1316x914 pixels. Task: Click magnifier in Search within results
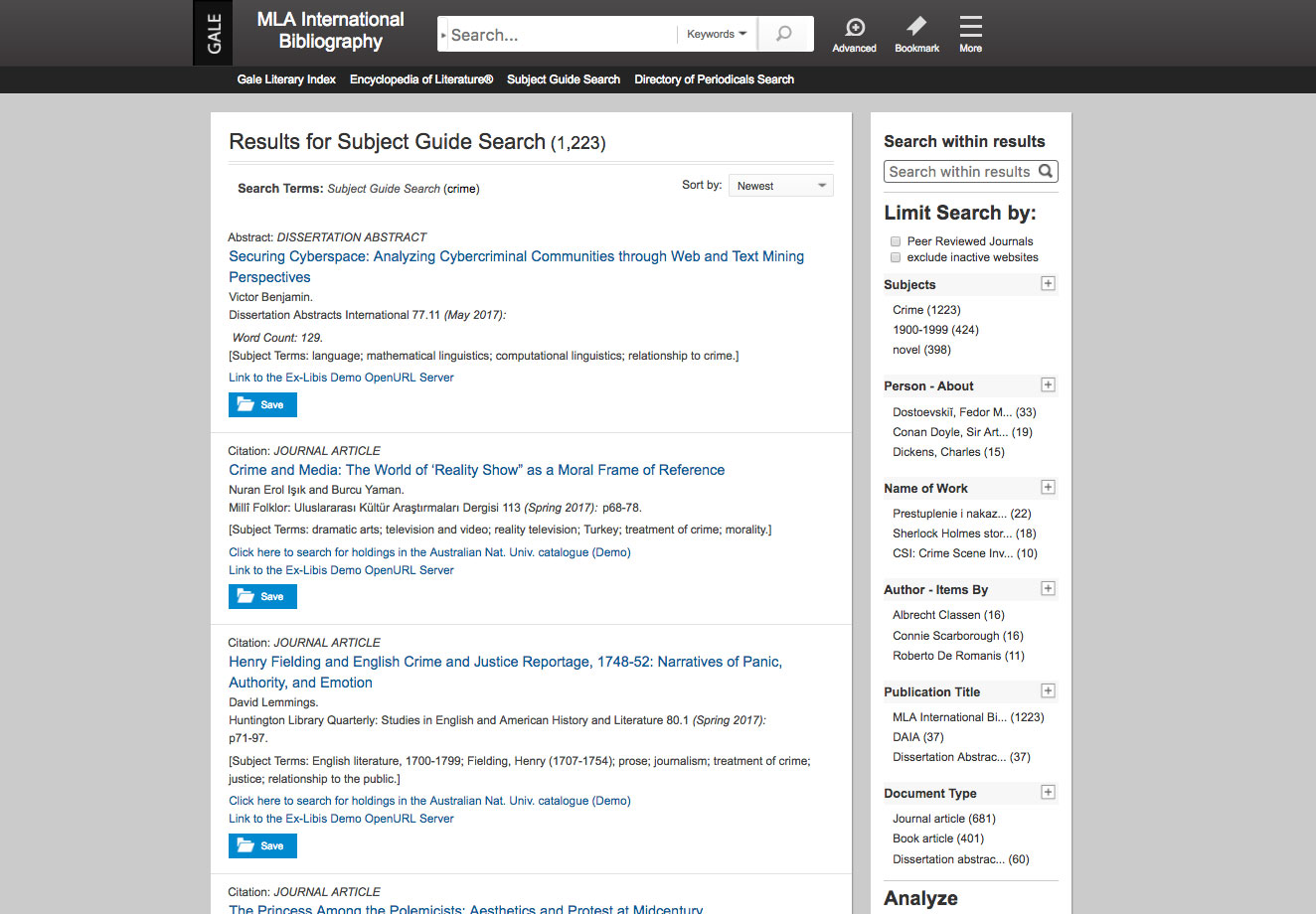click(1046, 171)
